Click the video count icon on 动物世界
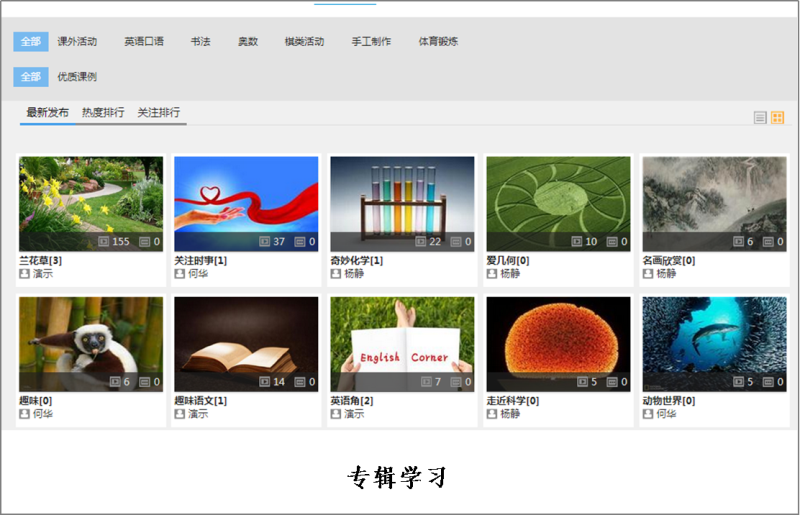This screenshot has height=515, width=800. (x=738, y=382)
